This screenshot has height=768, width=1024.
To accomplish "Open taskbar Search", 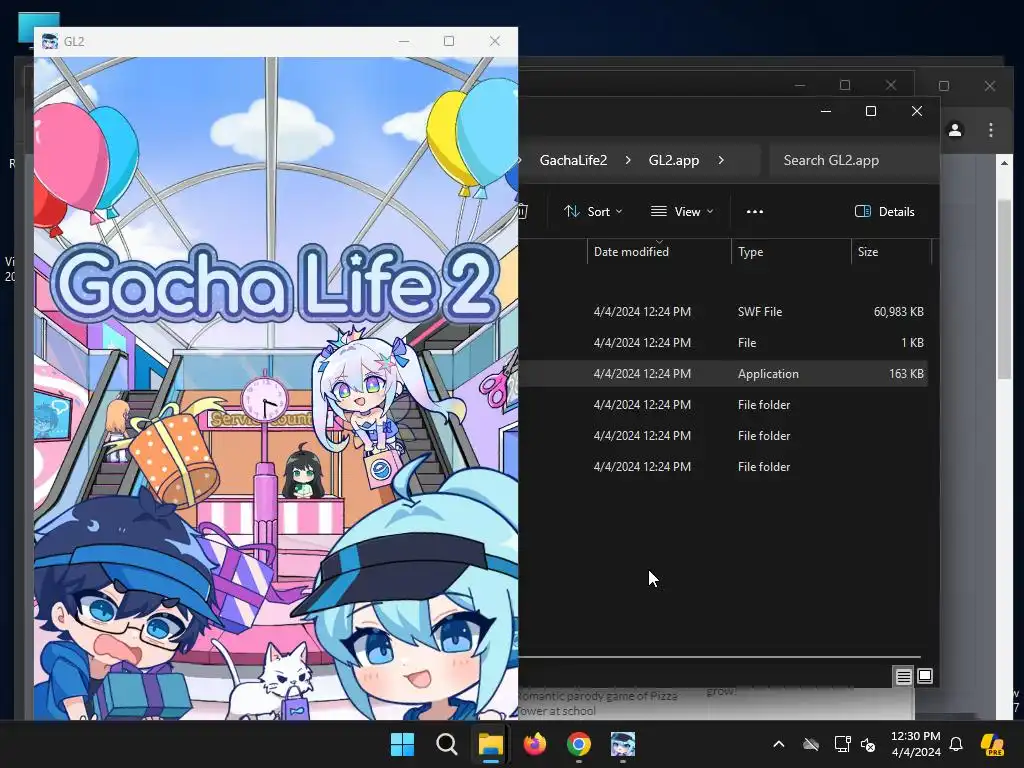I will (x=447, y=744).
